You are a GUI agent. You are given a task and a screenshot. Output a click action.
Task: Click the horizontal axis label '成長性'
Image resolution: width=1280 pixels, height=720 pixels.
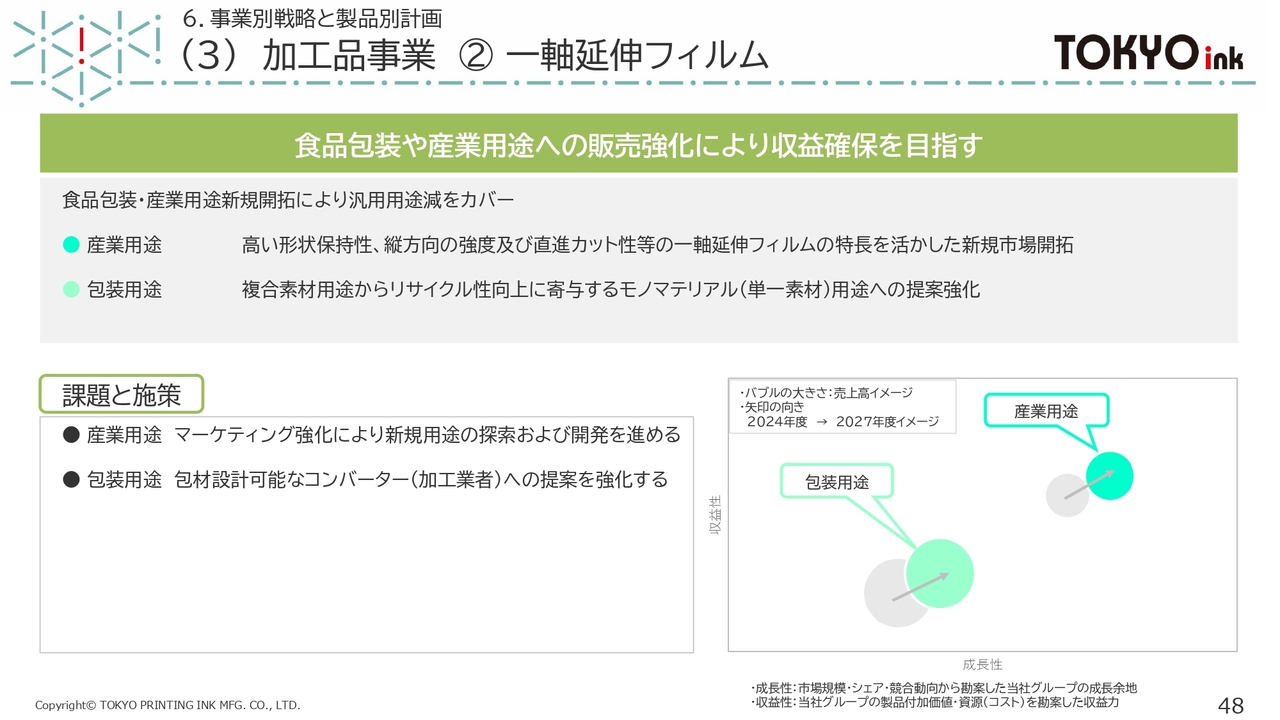[982, 664]
